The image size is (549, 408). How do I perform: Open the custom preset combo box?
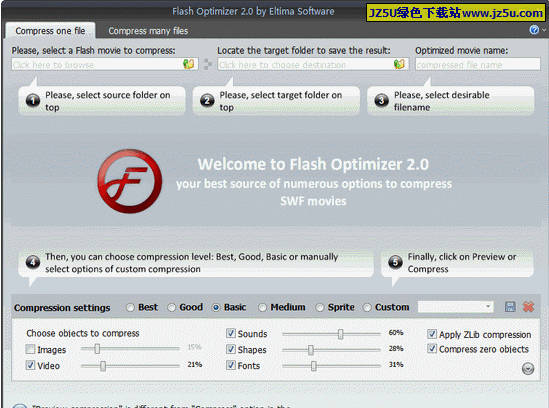tap(456, 307)
